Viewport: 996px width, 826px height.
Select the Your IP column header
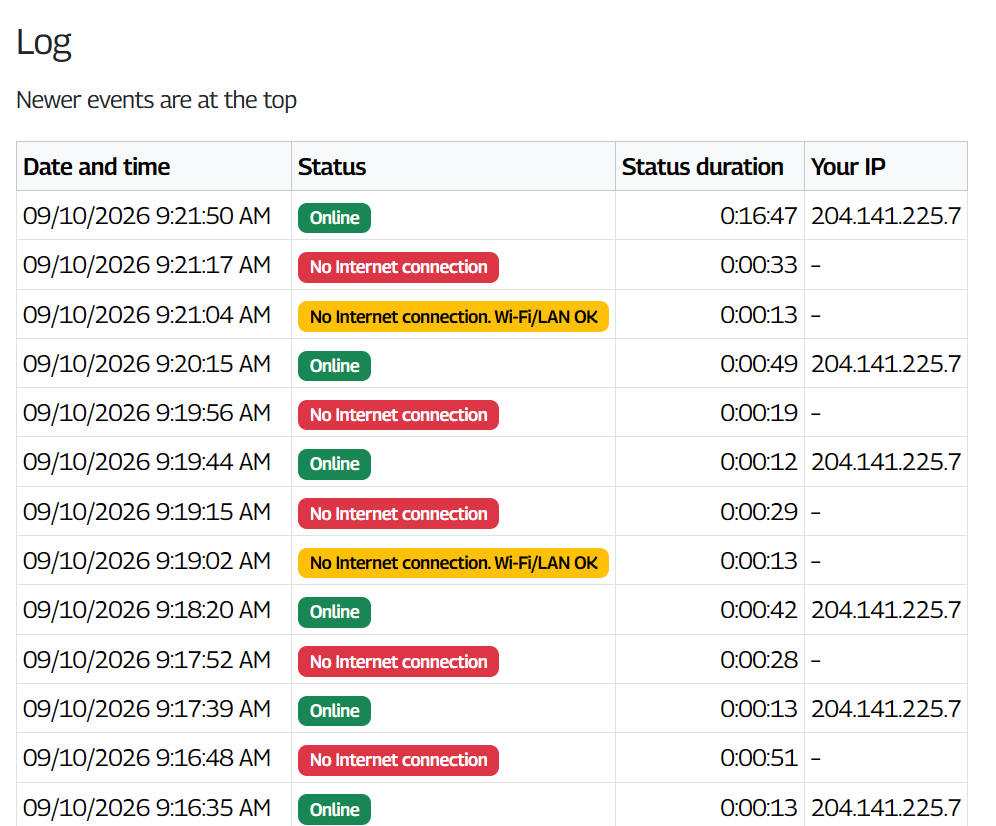848,166
